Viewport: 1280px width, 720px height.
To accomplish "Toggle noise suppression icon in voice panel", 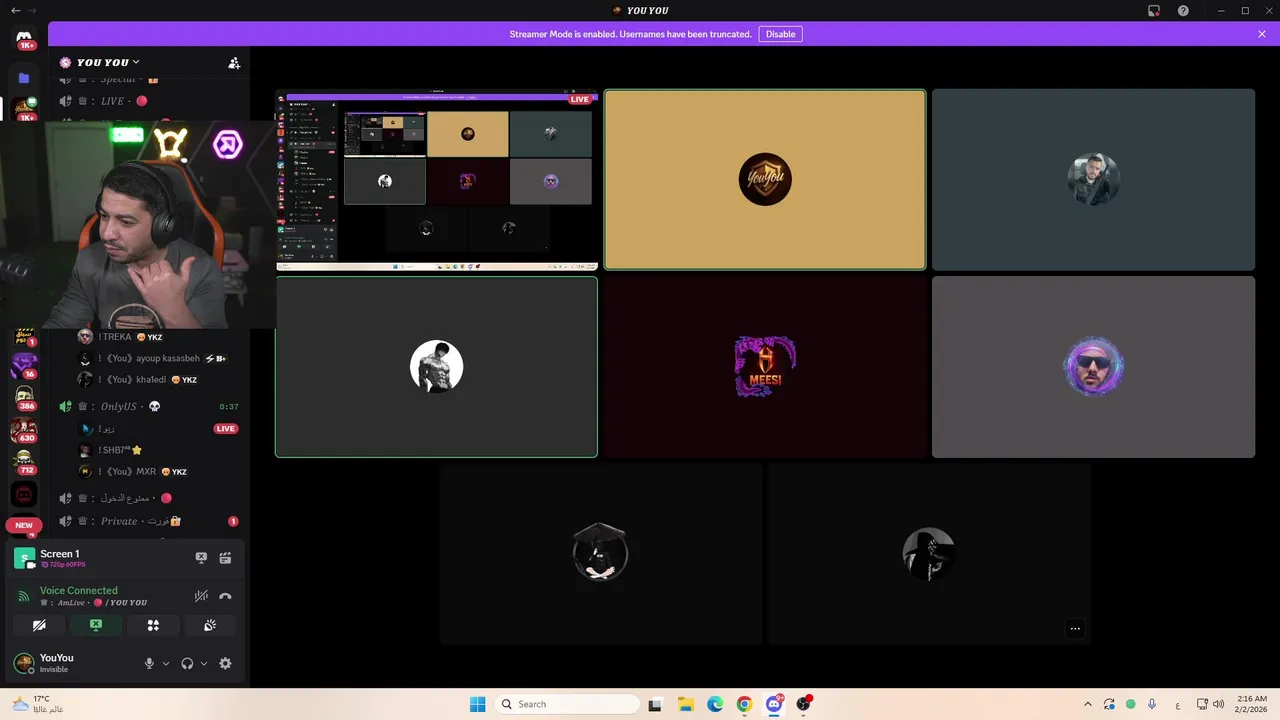I will [201, 596].
